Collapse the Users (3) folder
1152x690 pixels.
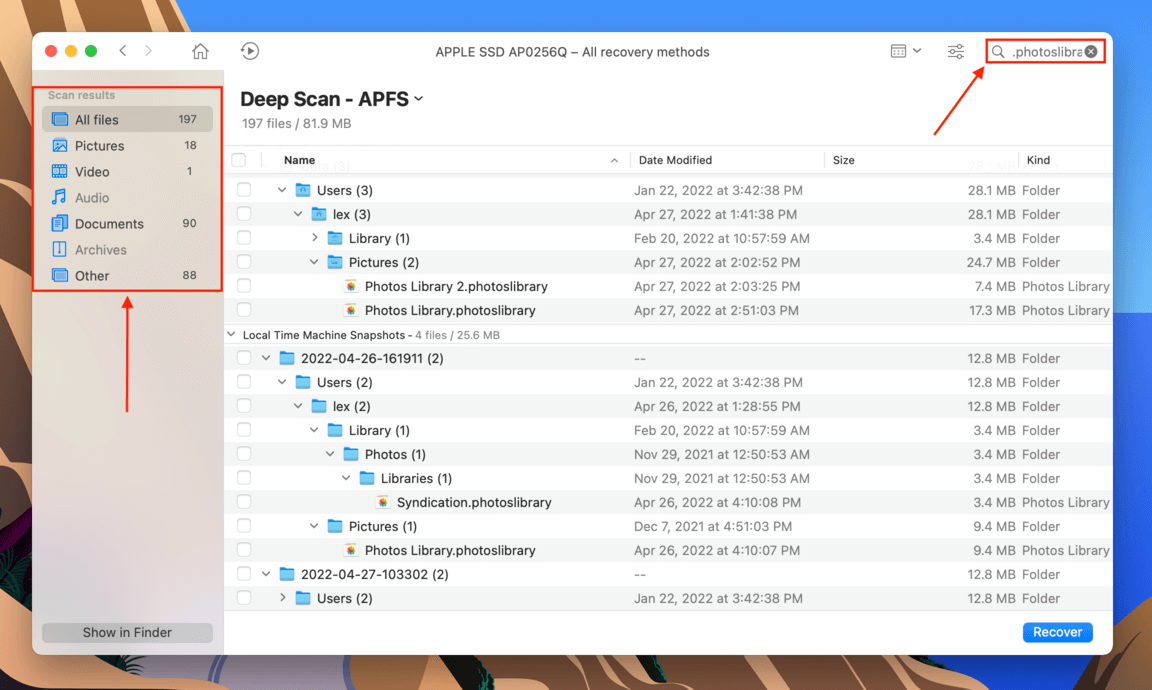pos(282,190)
